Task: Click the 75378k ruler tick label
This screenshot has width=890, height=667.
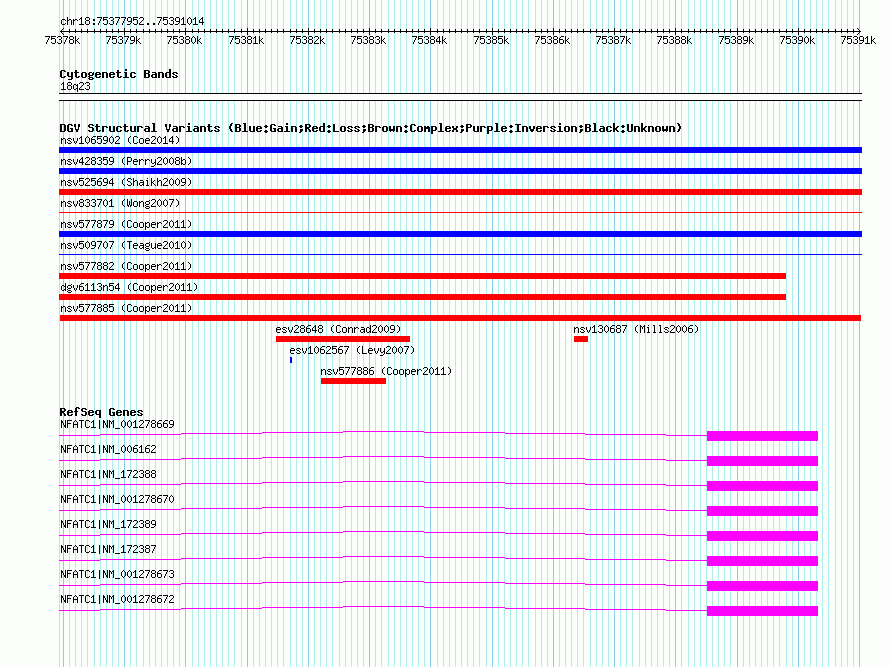Action: (x=62, y=40)
